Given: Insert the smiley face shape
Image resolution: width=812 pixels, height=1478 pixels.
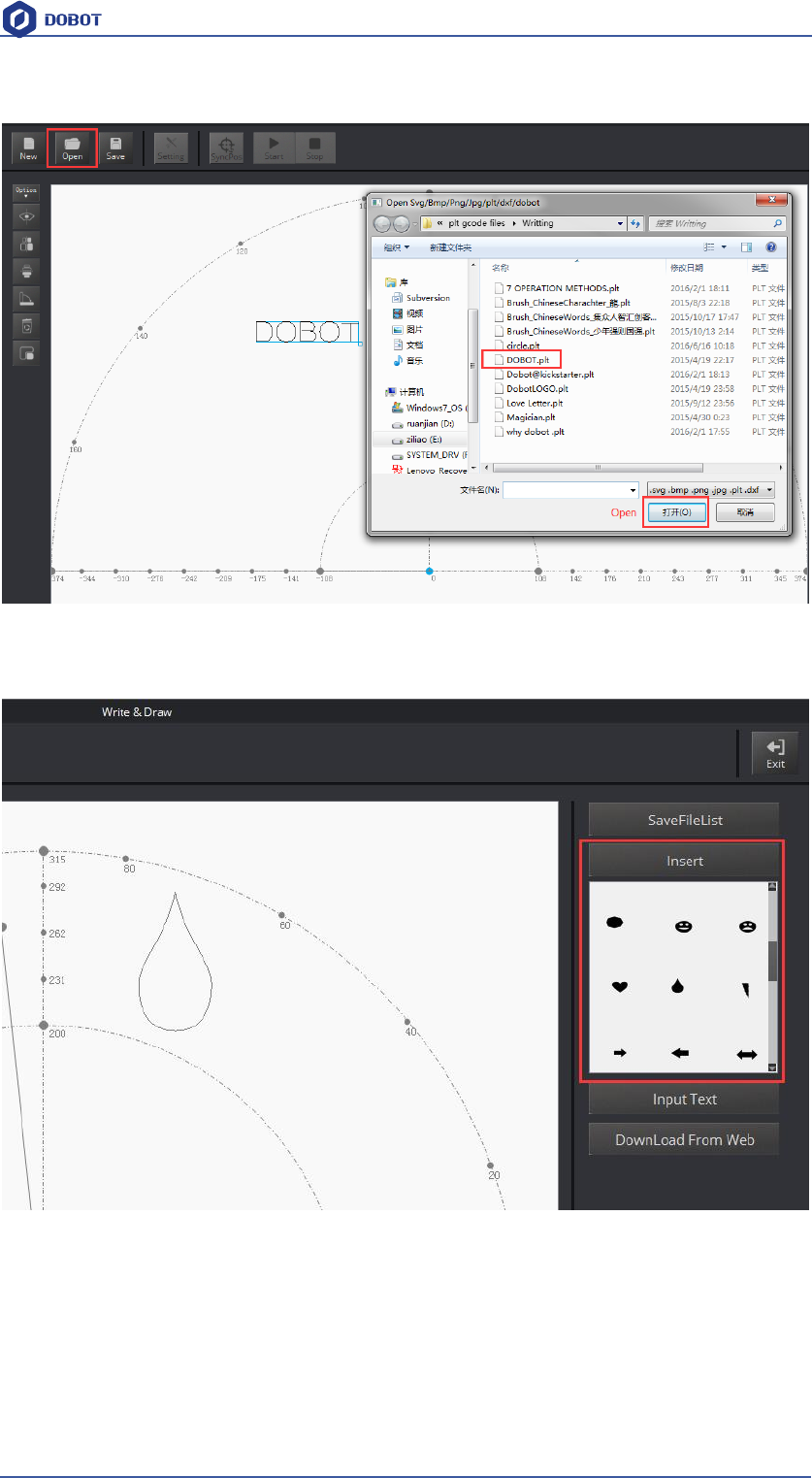Looking at the screenshot, I should point(683,927).
